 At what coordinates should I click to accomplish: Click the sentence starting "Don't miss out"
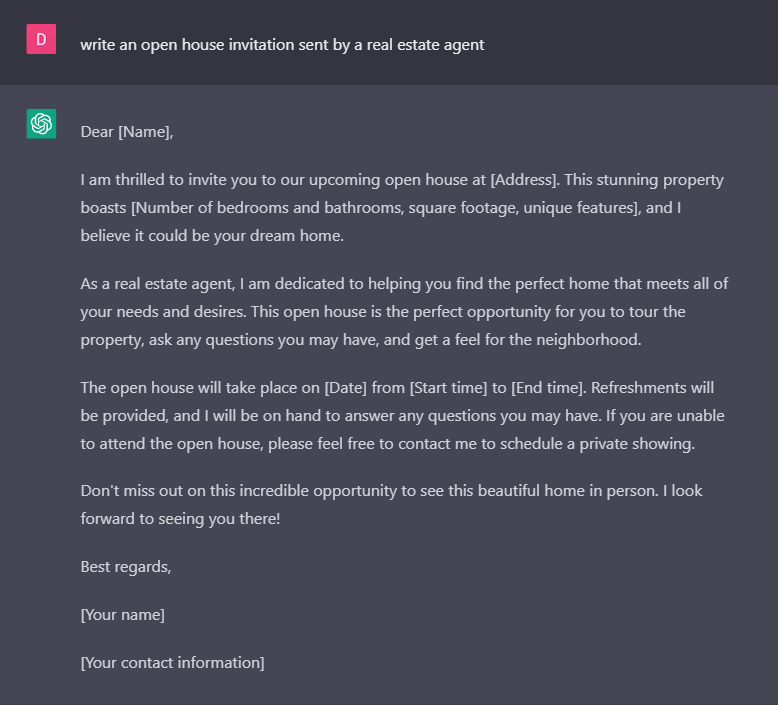point(300,491)
